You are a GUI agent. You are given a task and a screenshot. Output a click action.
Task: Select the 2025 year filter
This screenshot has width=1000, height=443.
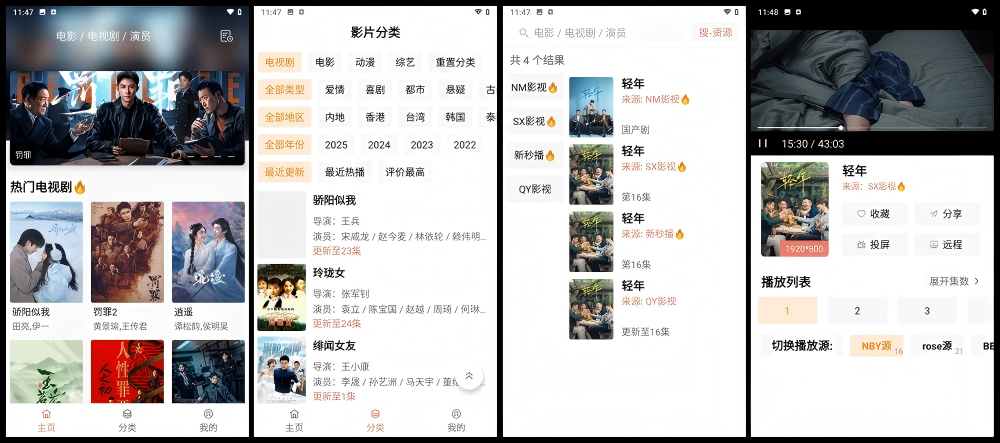point(336,145)
